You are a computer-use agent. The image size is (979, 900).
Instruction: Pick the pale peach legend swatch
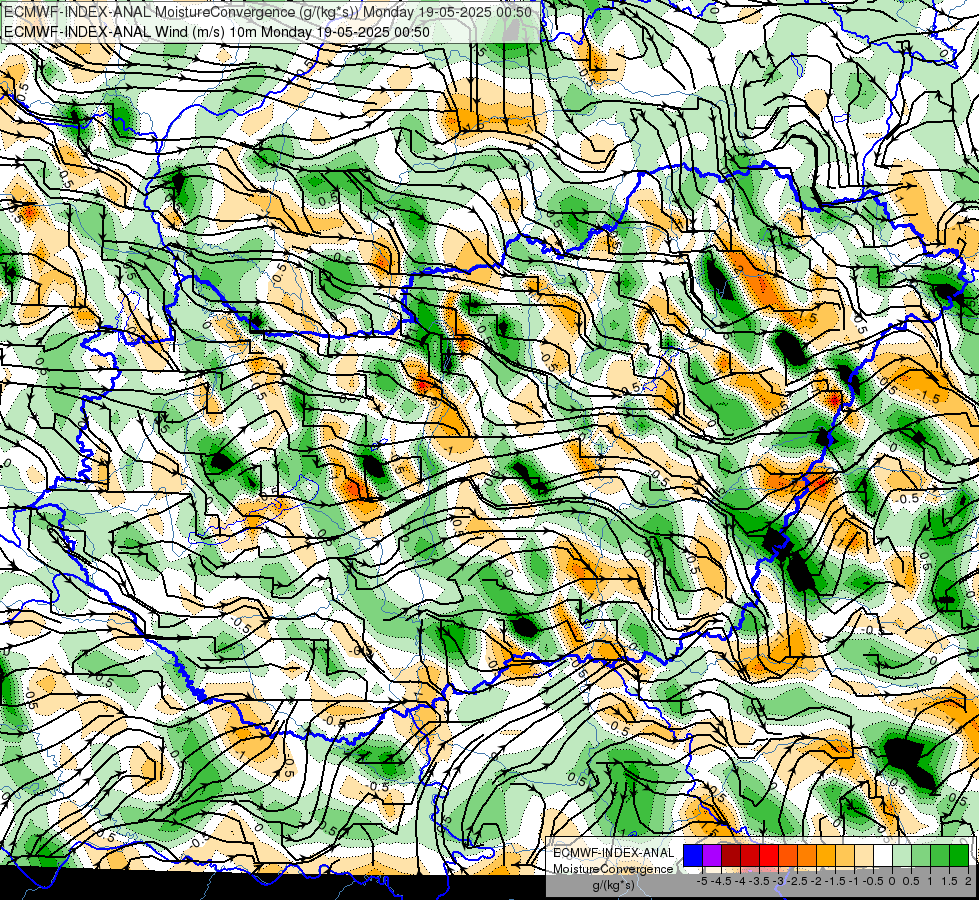click(864, 856)
